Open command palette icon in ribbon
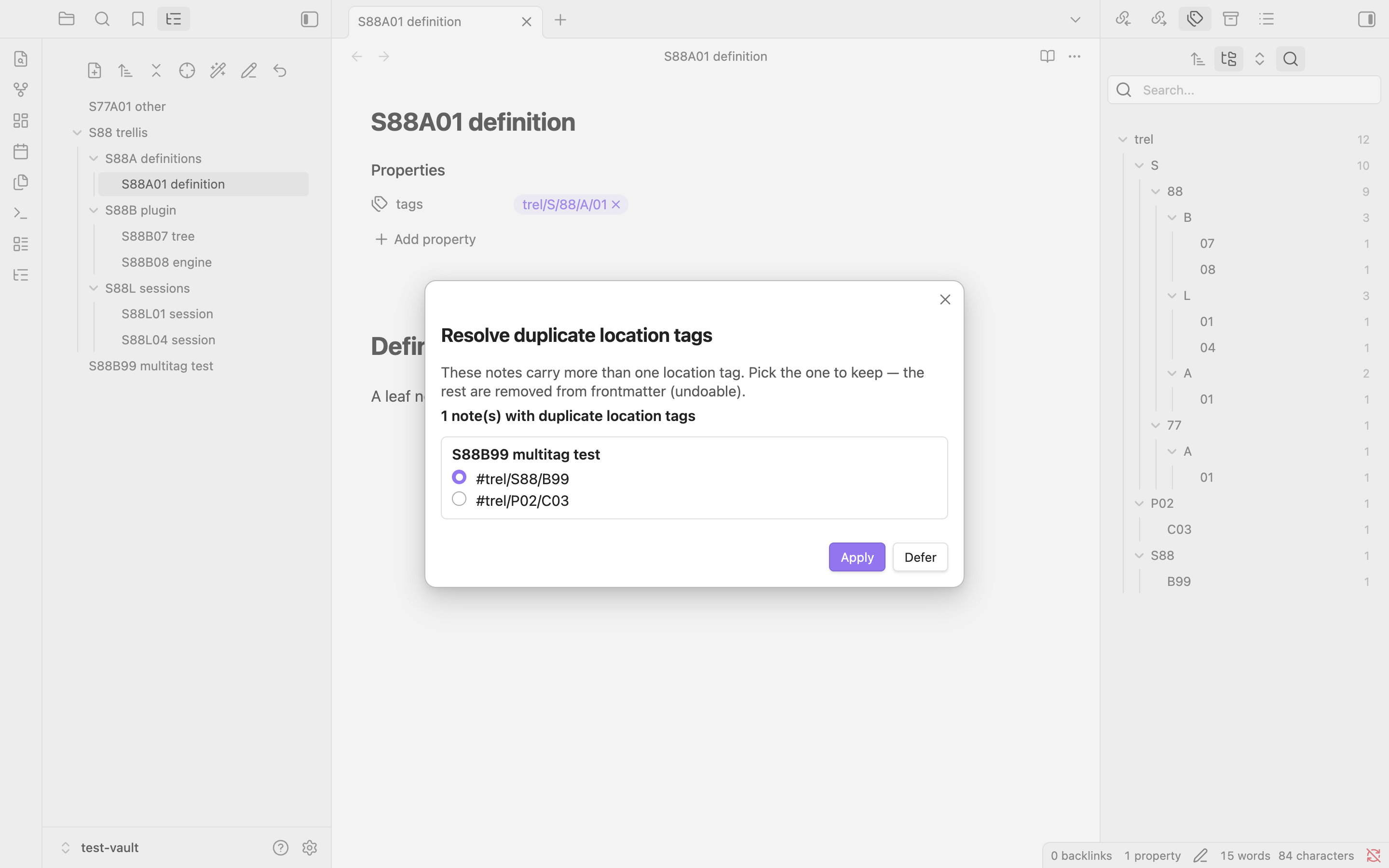Image resolution: width=1389 pixels, height=868 pixels. click(x=21, y=213)
